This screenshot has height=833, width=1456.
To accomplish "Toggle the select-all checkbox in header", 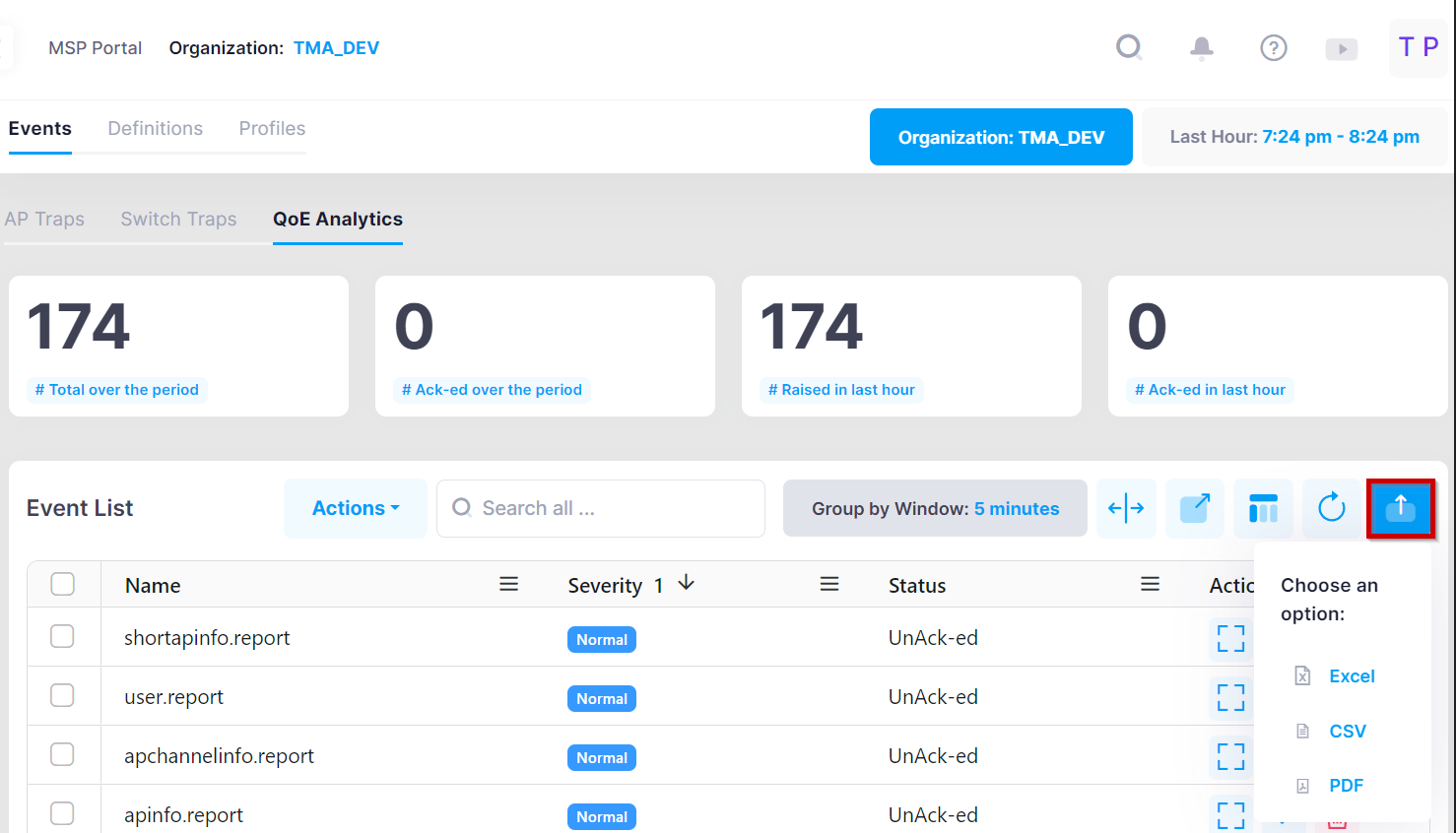I will coord(63,584).
